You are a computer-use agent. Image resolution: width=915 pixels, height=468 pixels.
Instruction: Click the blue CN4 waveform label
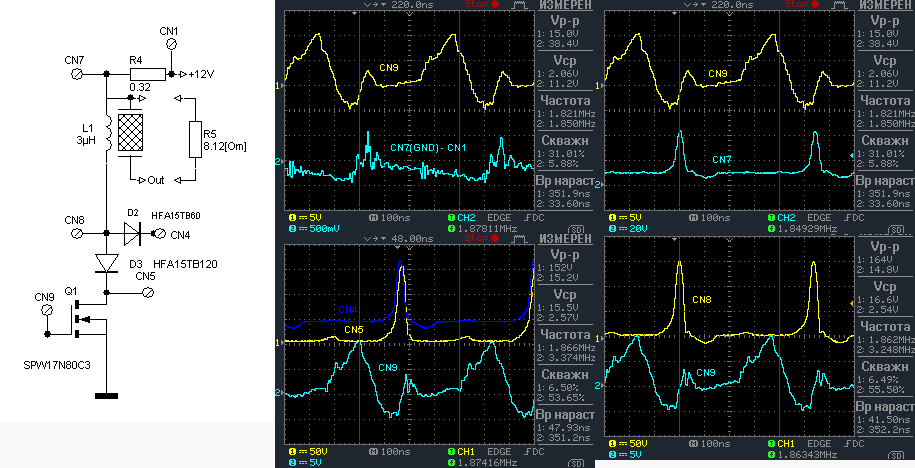click(x=346, y=309)
